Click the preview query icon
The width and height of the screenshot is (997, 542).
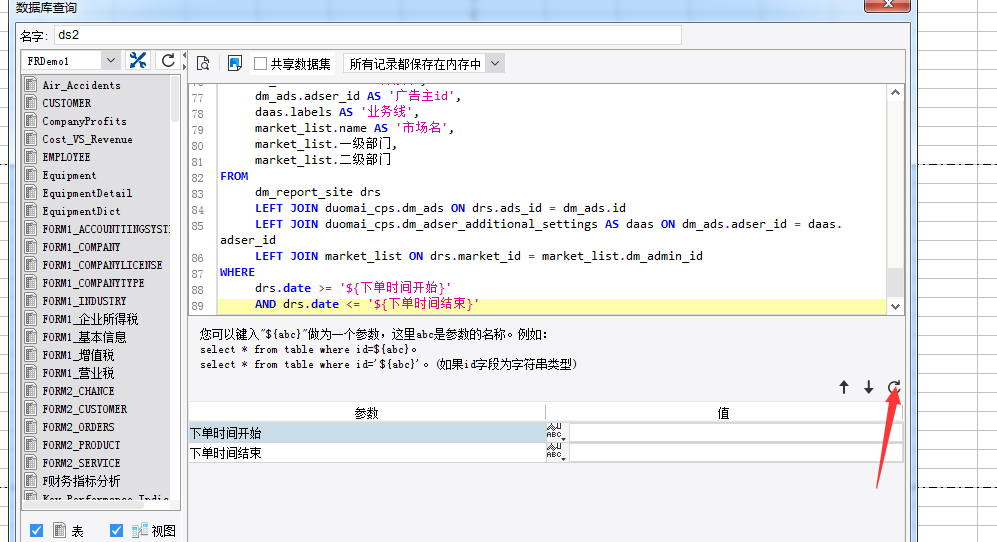pyautogui.click(x=203, y=63)
